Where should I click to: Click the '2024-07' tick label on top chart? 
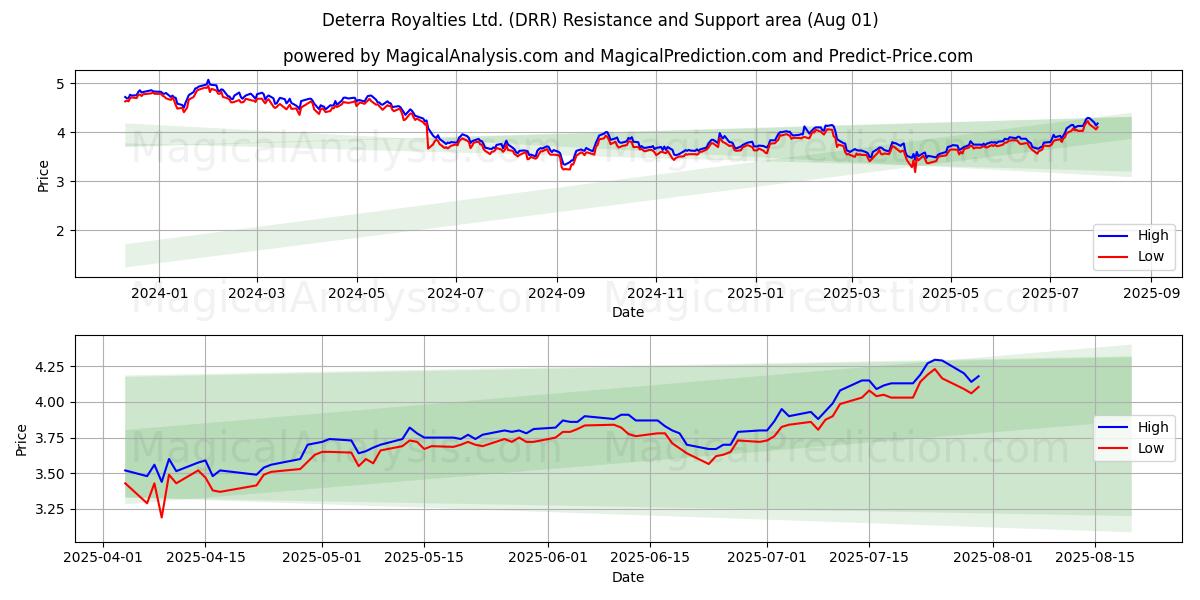pos(456,293)
